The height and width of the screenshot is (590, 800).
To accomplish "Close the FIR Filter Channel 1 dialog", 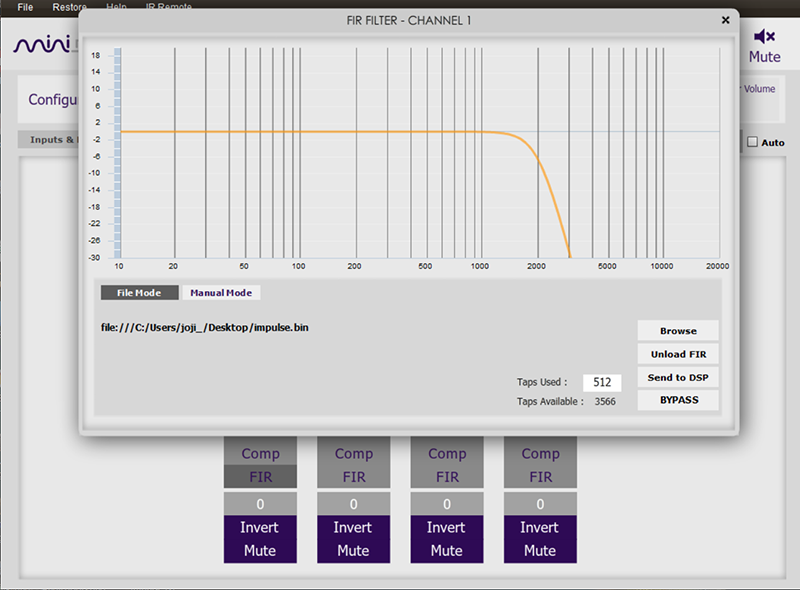I will pyautogui.click(x=726, y=20).
